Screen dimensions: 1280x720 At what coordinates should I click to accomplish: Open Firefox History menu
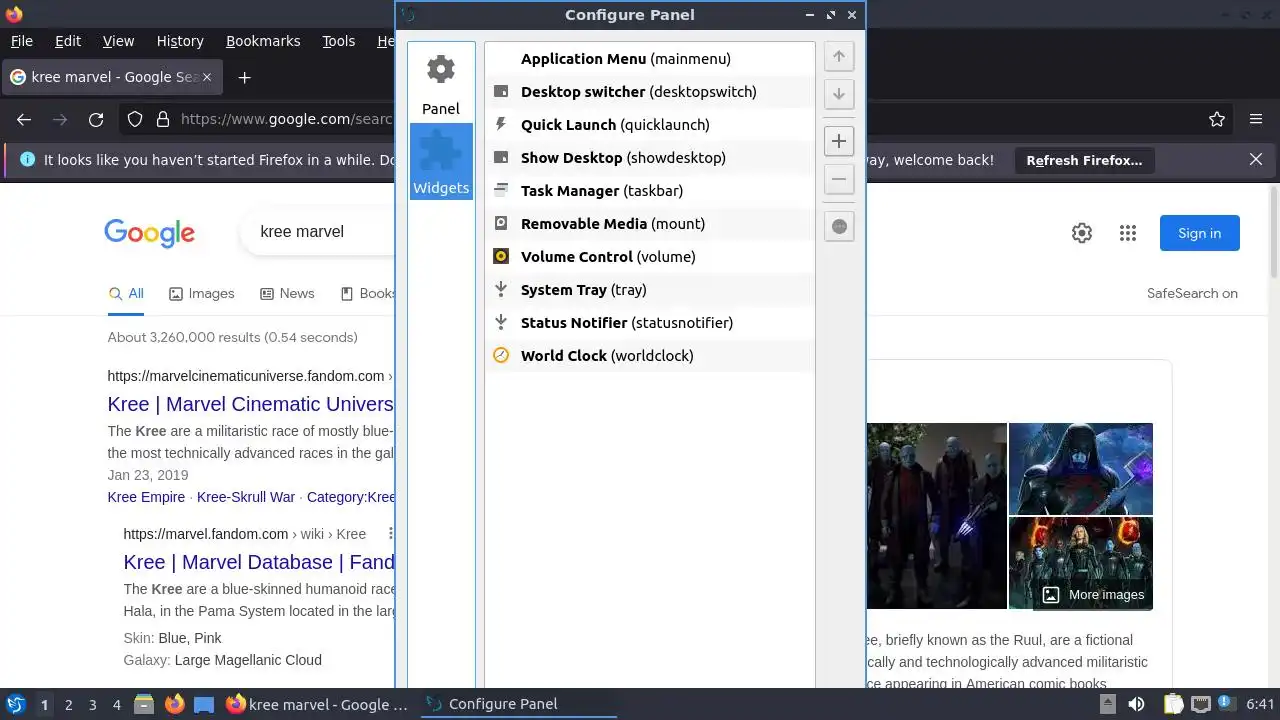(x=180, y=41)
